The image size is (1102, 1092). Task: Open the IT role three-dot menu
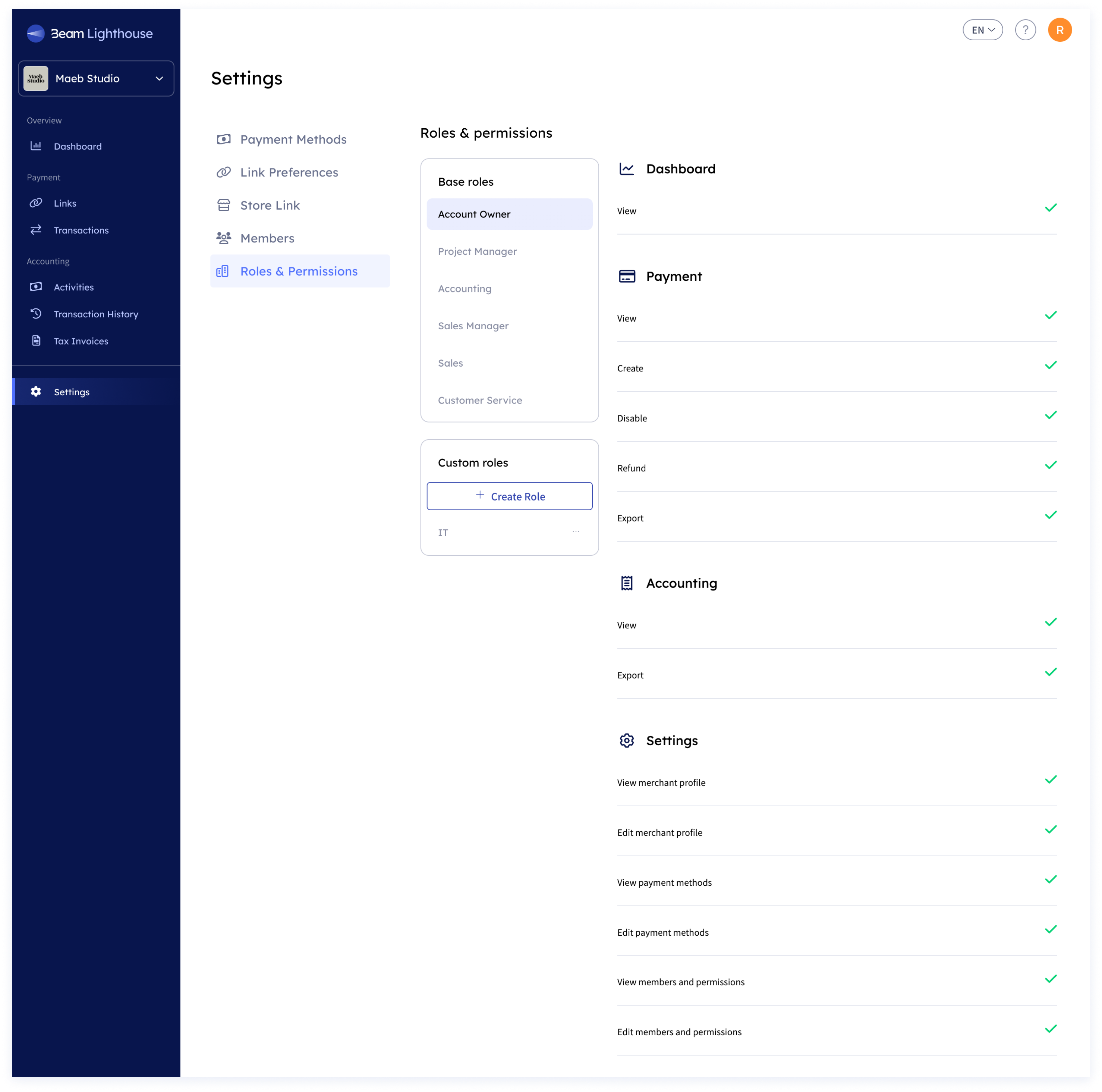pos(576,532)
